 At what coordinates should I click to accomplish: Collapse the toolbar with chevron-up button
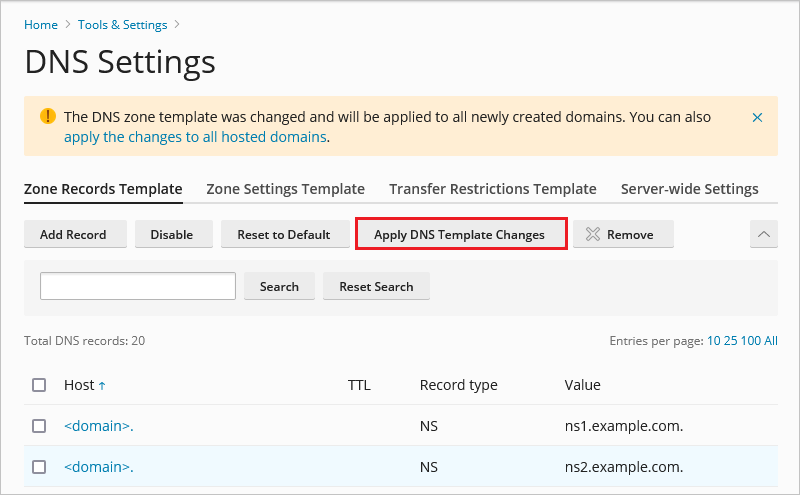[763, 234]
